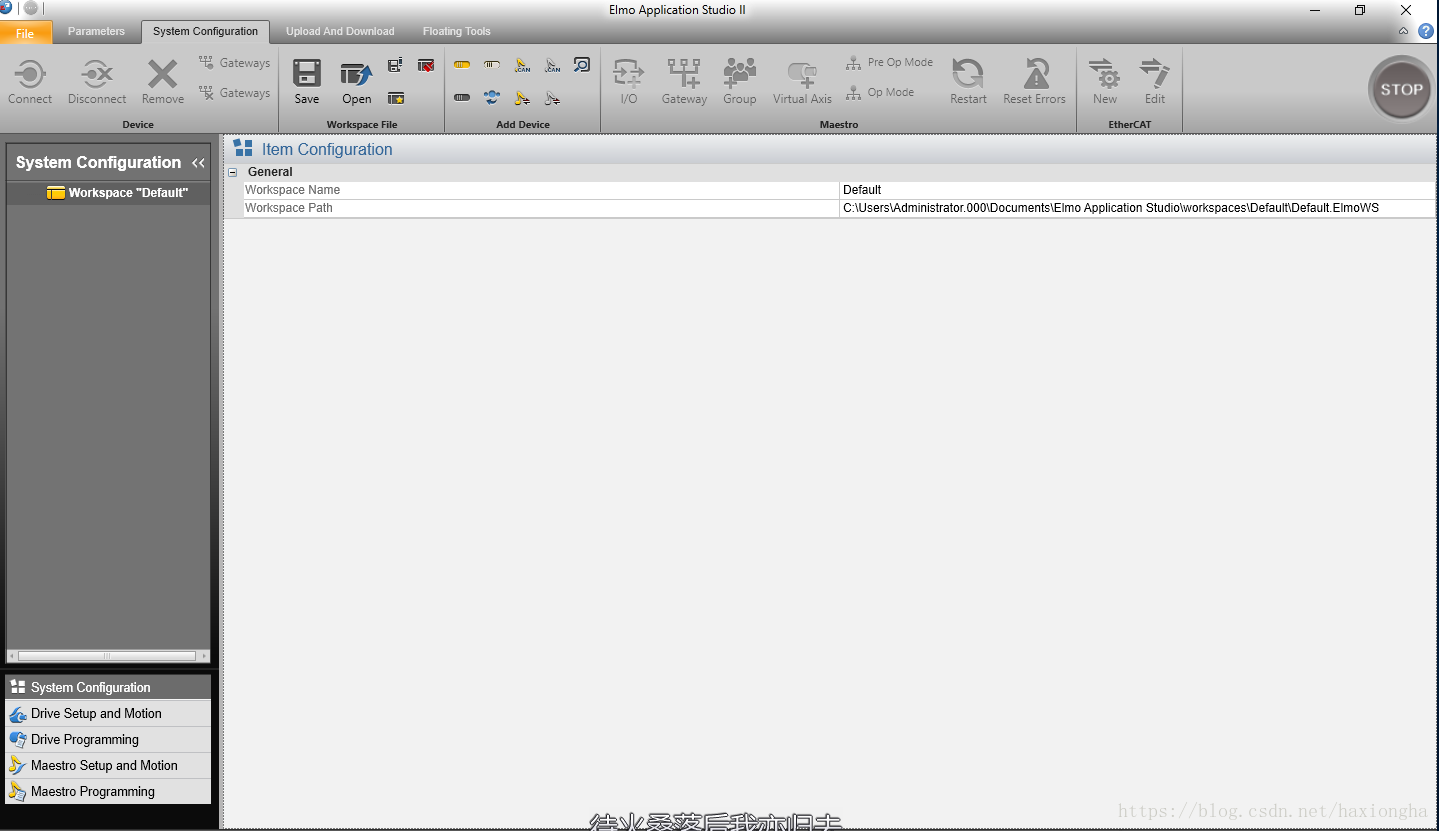The height and width of the screenshot is (831, 1439).
Task: Select Pre Op Mode
Action: click(889, 62)
